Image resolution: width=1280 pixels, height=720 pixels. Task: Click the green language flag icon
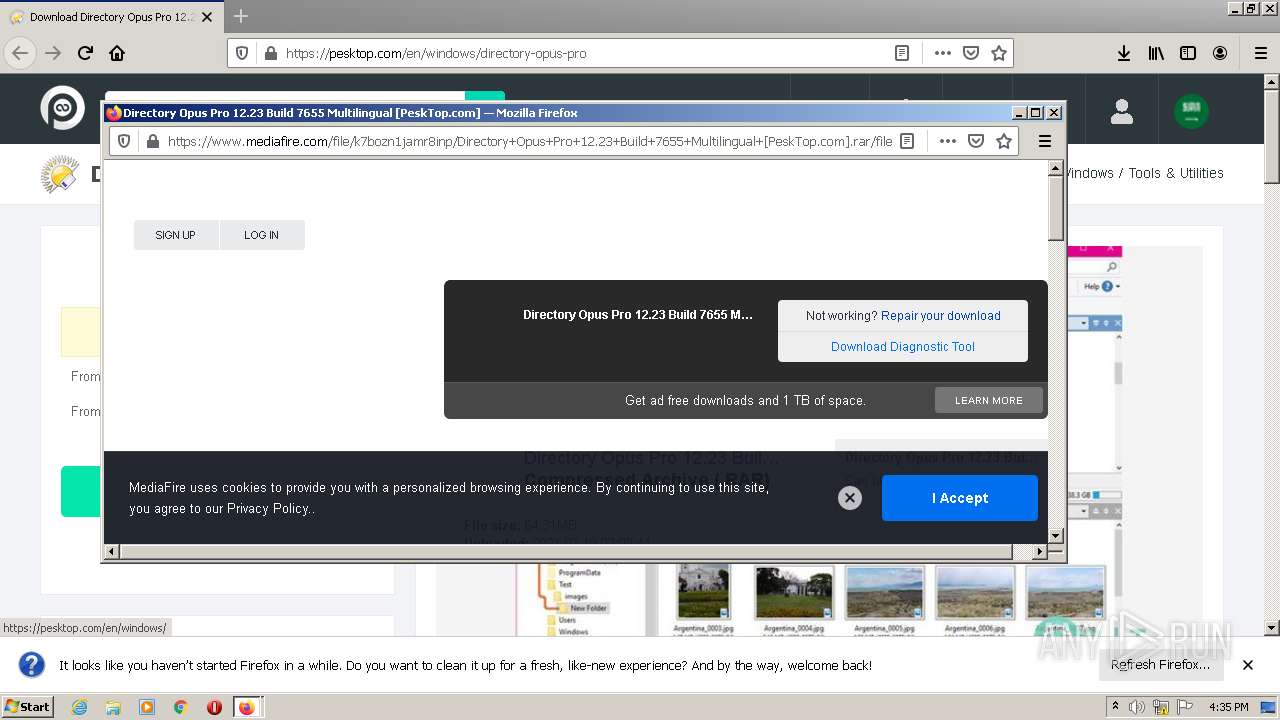1191,111
